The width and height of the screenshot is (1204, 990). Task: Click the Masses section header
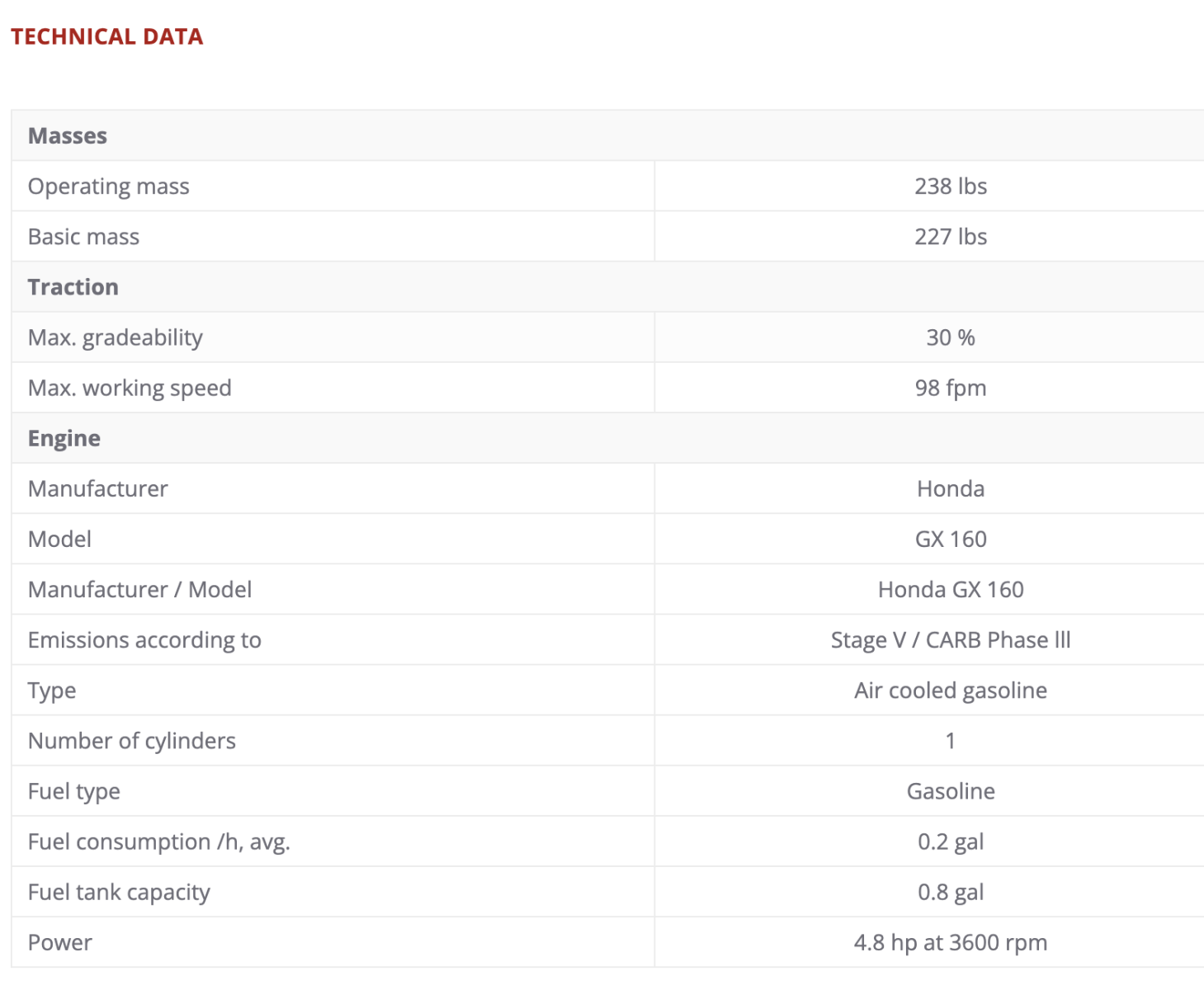pos(68,135)
